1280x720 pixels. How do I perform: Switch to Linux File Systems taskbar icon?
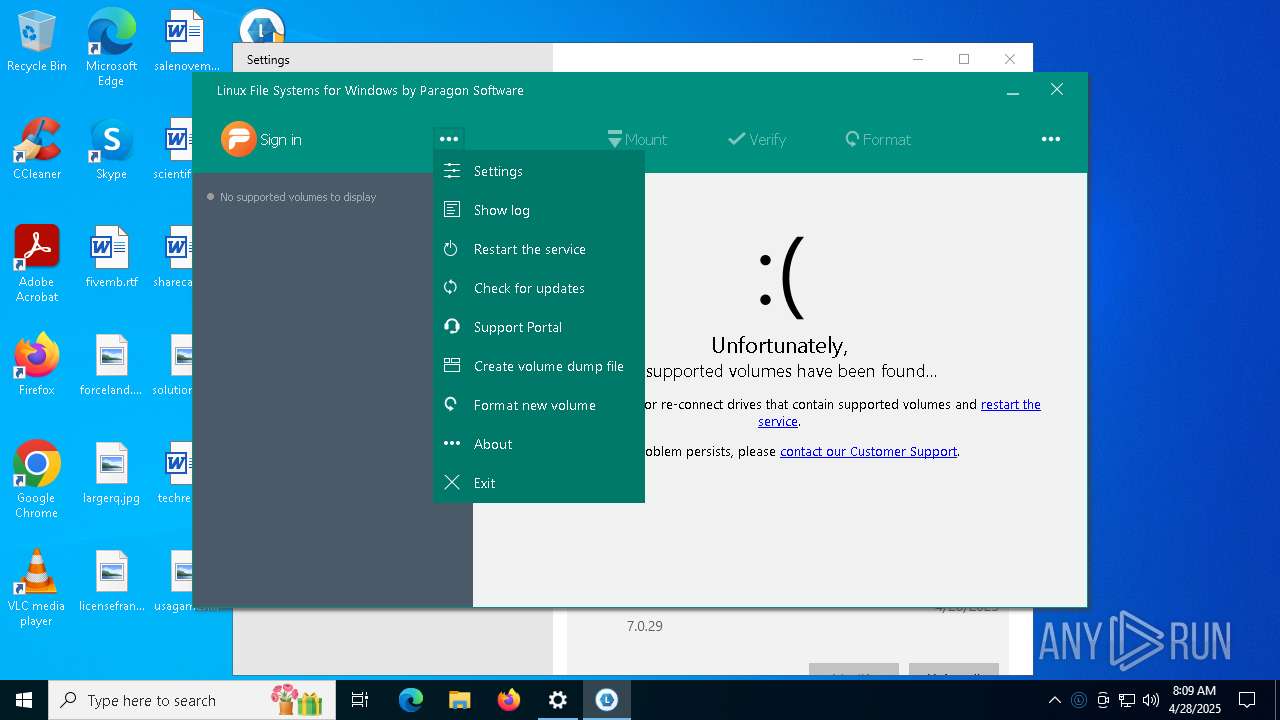[x=607, y=700]
